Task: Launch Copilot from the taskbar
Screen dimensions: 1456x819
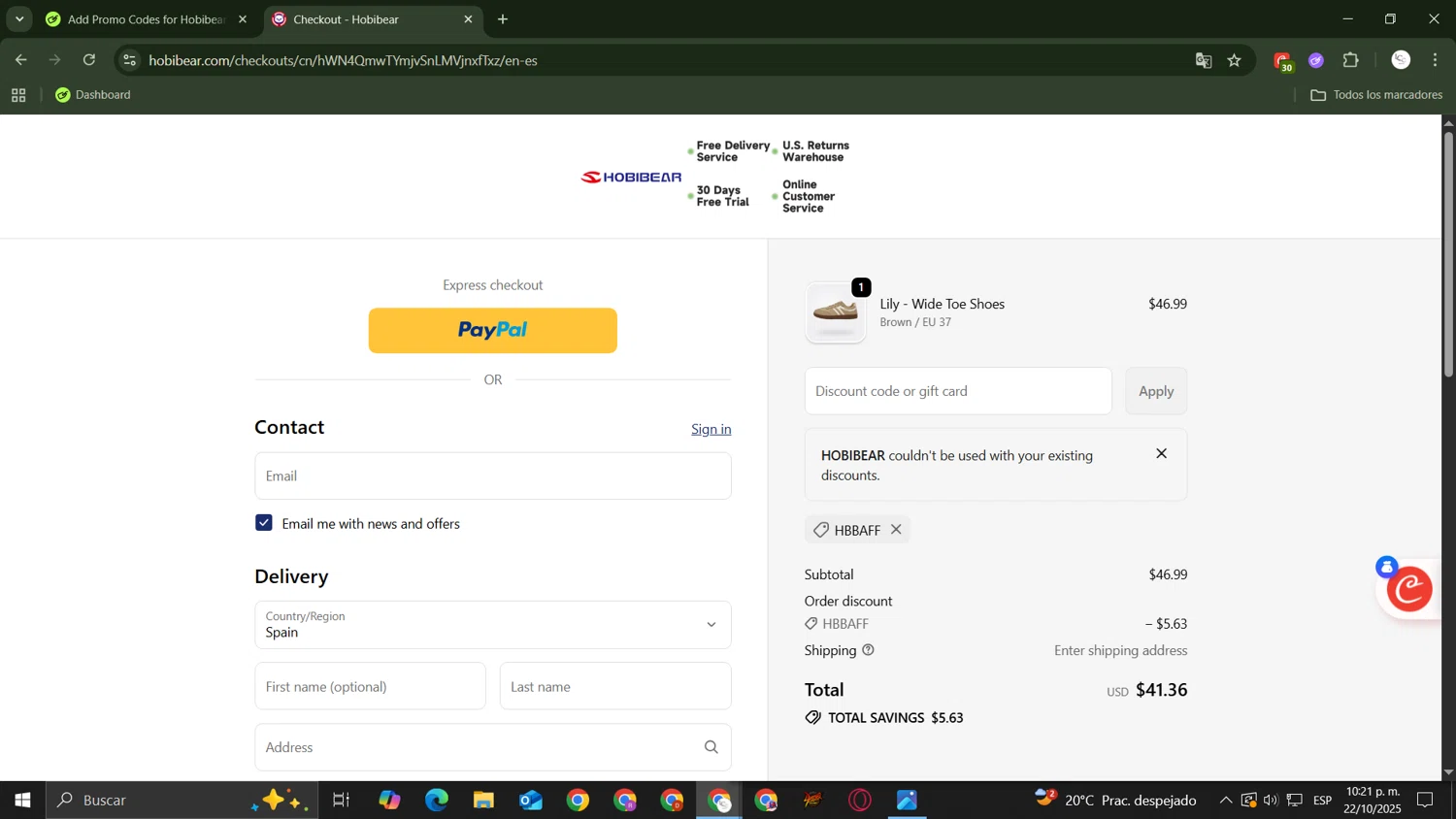Action: (x=389, y=801)
